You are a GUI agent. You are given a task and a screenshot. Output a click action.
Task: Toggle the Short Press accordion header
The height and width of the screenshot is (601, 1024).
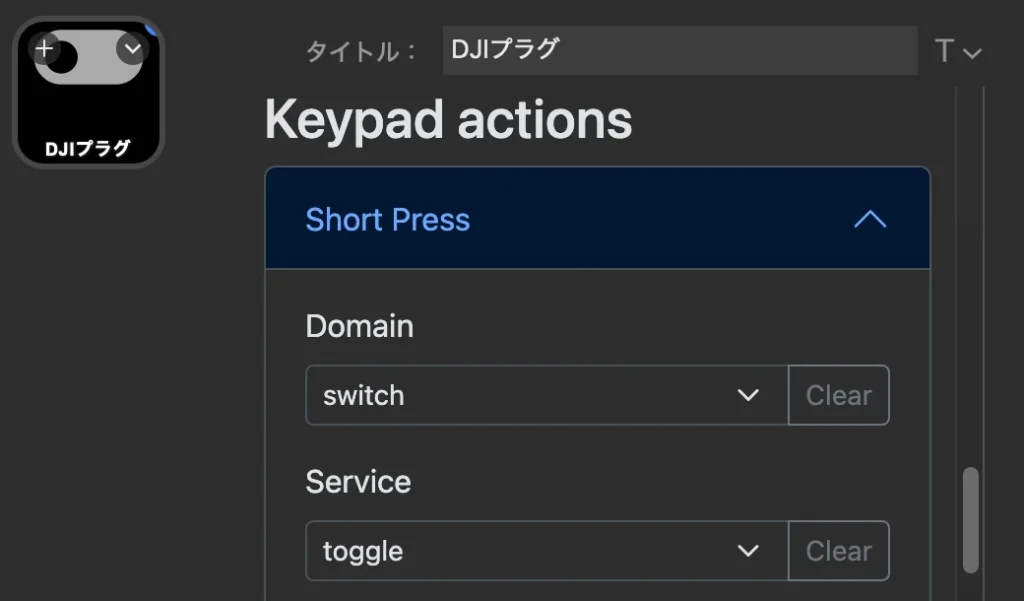click(597, 218)
